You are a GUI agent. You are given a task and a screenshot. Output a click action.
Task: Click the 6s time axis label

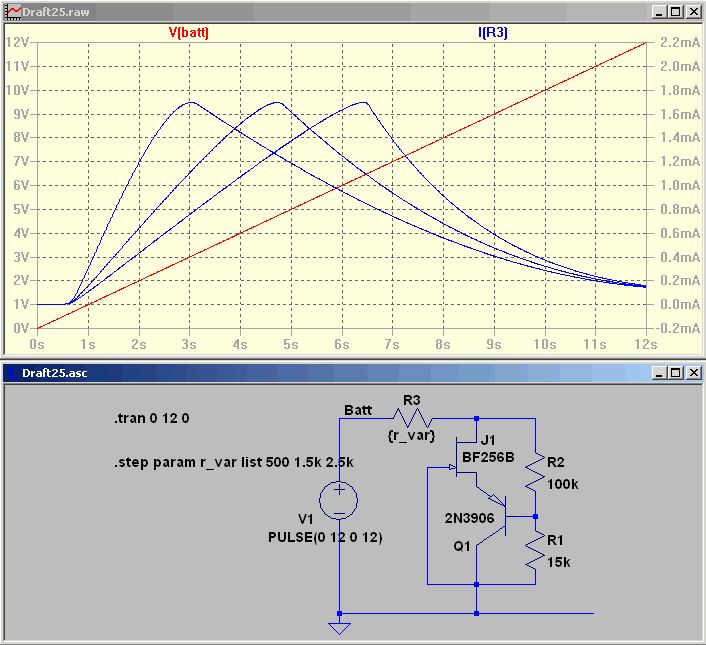click(342, 344)
